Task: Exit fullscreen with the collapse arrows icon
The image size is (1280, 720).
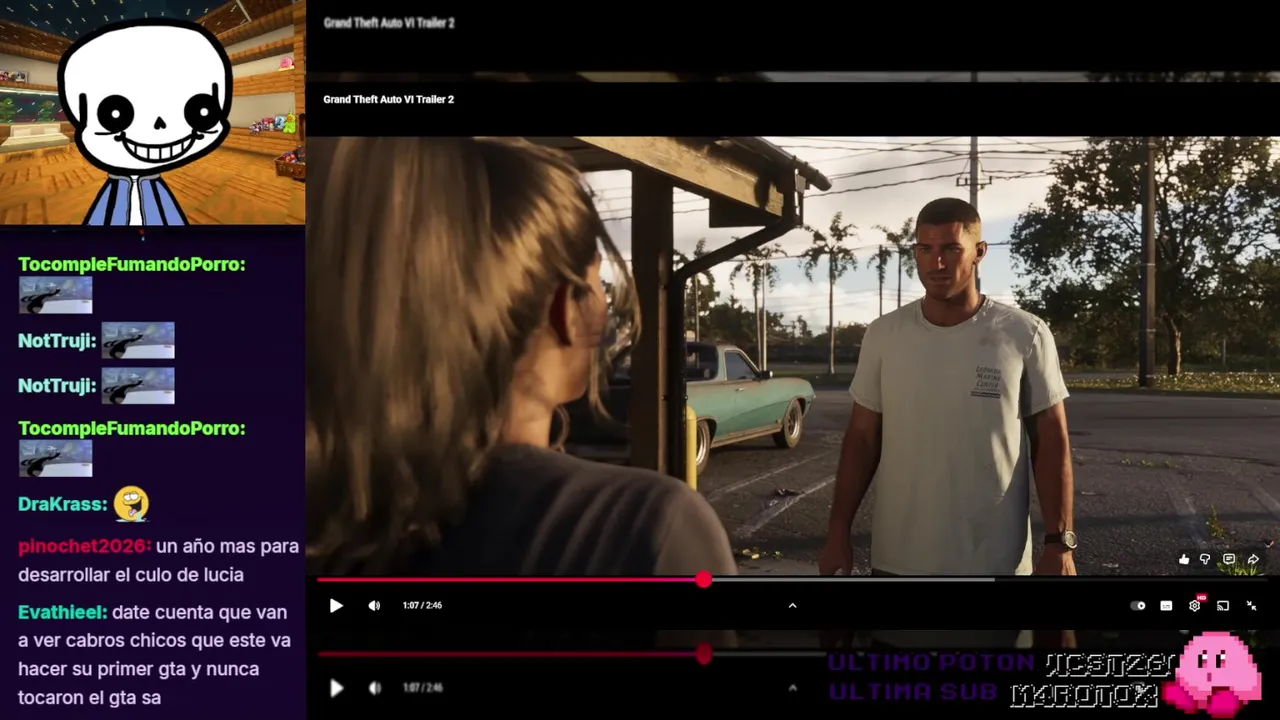Action: [x=1251, y=605]
